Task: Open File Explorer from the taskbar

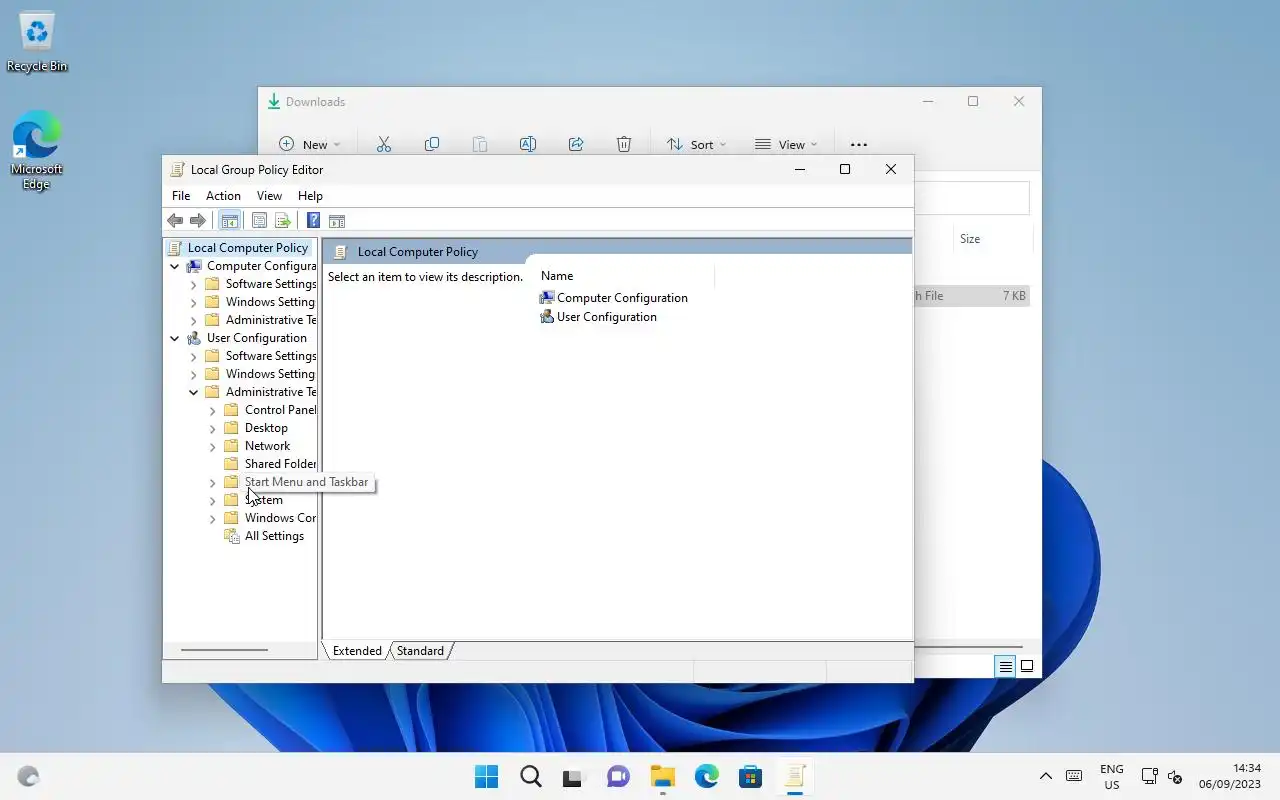Action: point(662,776)
